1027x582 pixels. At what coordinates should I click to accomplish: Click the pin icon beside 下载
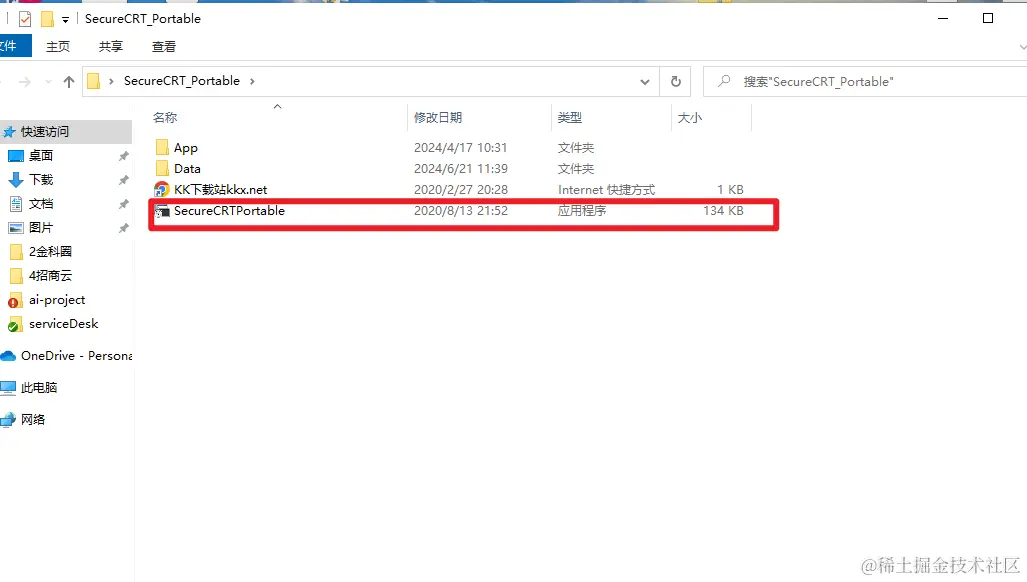click(x=123, y=180)
